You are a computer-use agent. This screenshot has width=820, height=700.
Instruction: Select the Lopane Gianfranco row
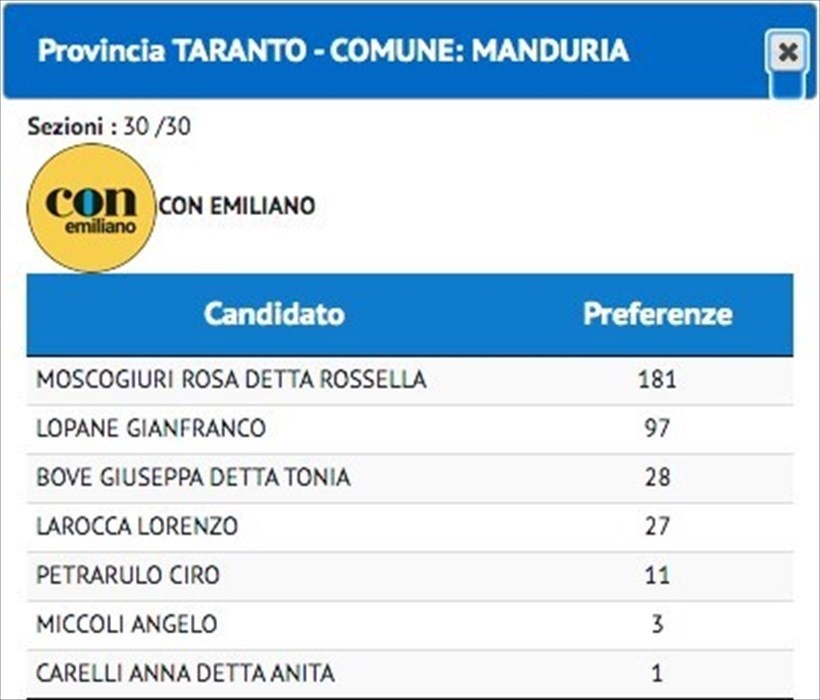click(410, 429)
